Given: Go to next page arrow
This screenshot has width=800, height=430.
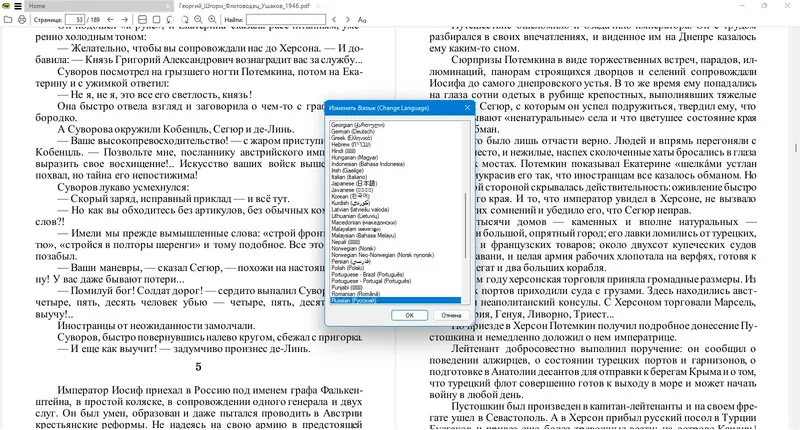Looking at the screenshot, I should click(124, 19).
